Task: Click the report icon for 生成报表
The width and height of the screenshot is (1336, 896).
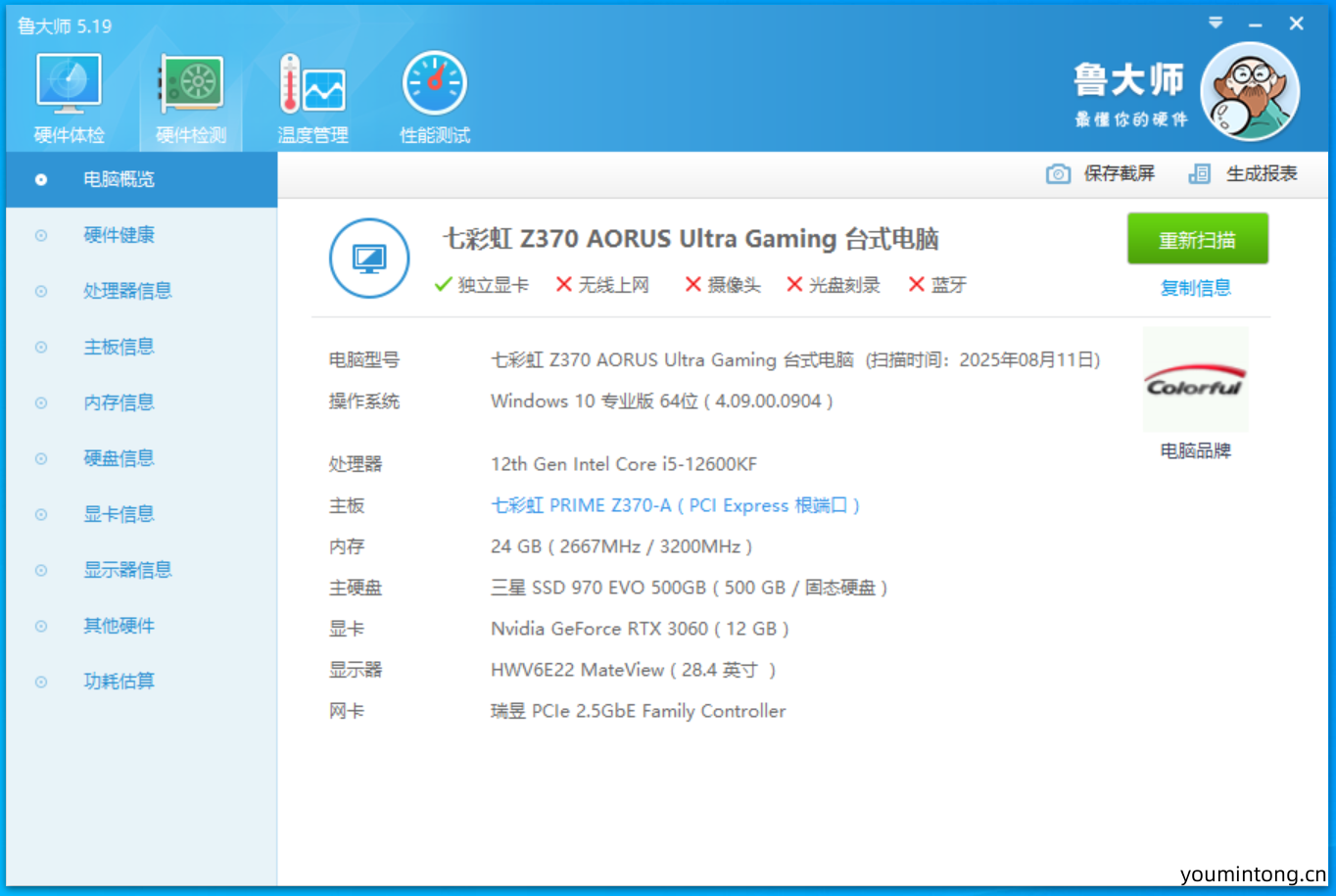Action: tap(1200, 174)
